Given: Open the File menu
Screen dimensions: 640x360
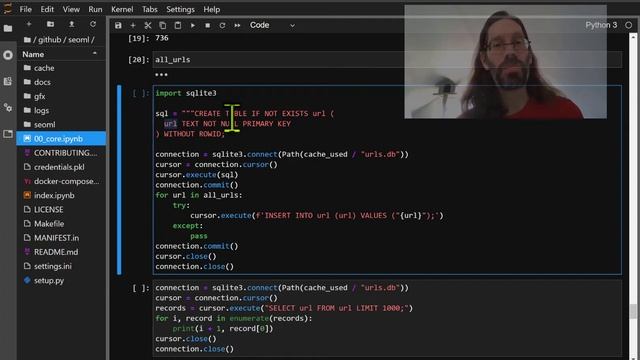Looking at the screenshot, I should click(x=25, y=9).
